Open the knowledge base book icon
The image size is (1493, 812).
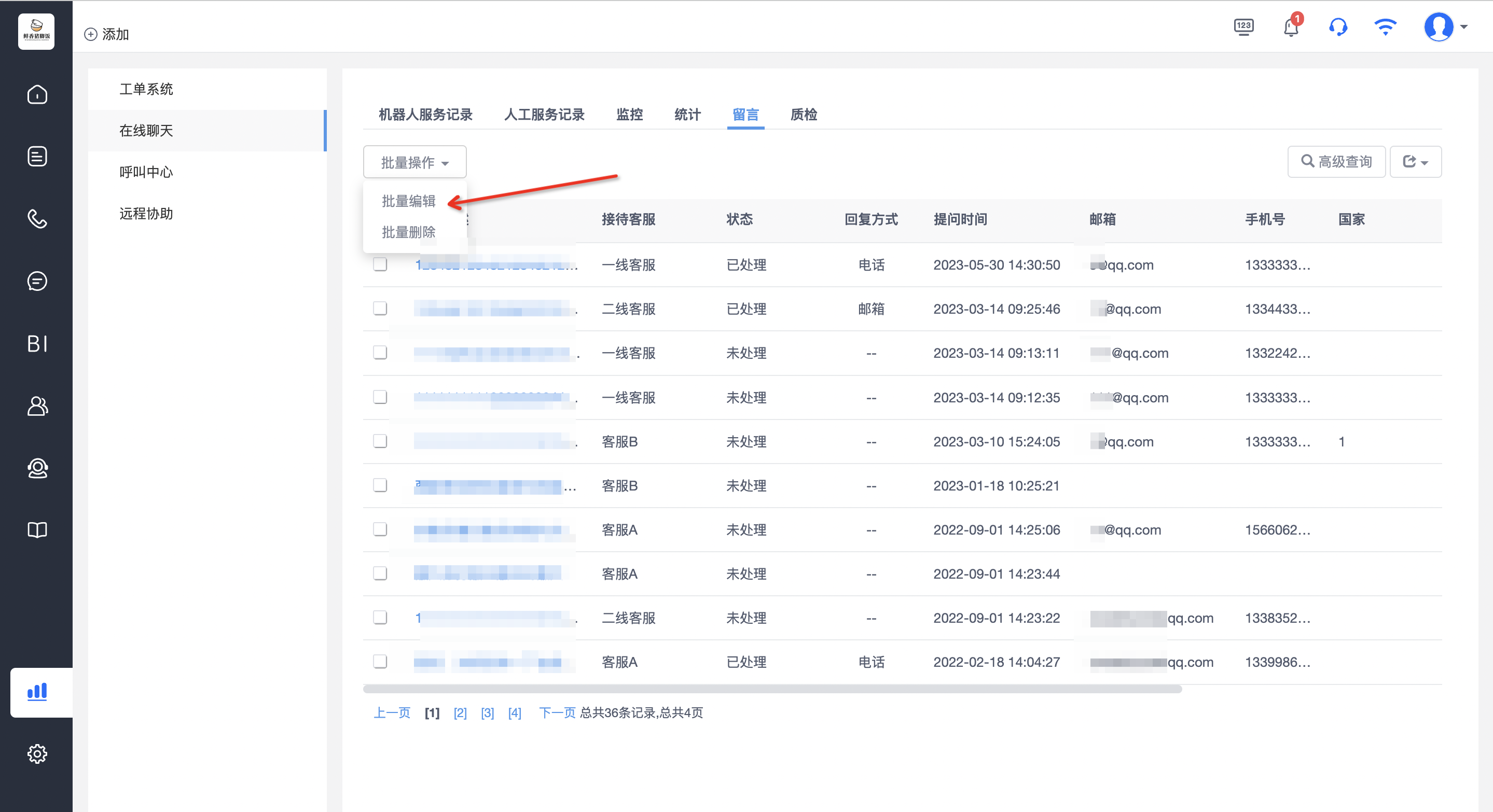coord(37,530)
